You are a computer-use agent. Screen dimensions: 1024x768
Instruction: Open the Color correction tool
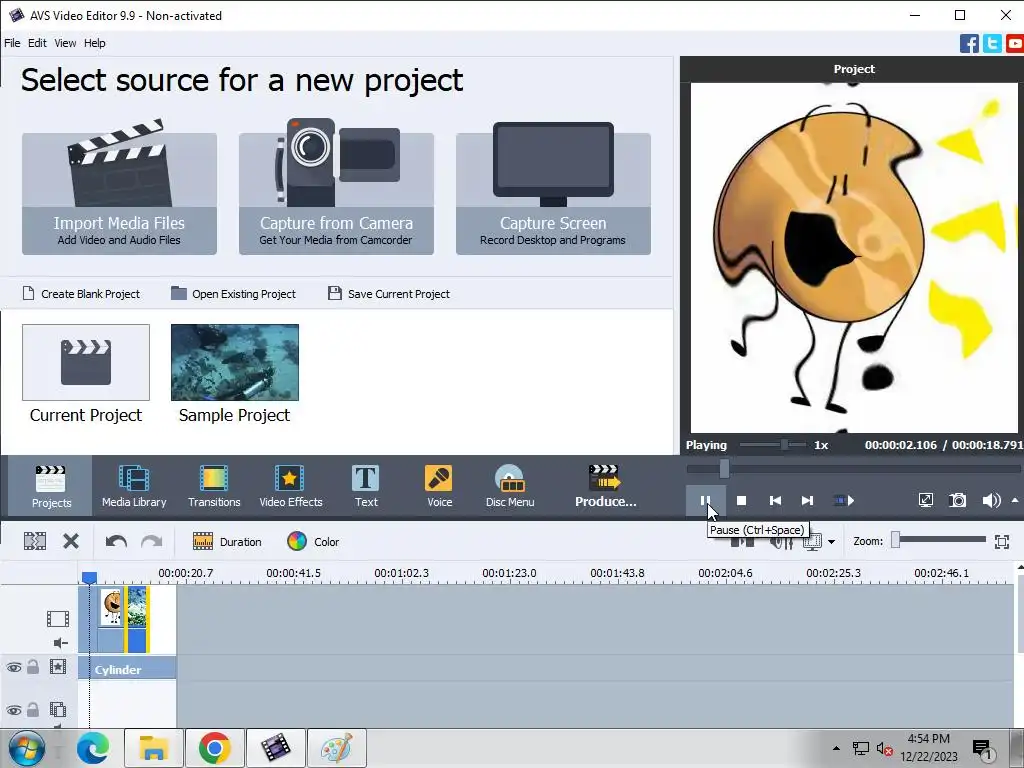[x=313, y=541]
